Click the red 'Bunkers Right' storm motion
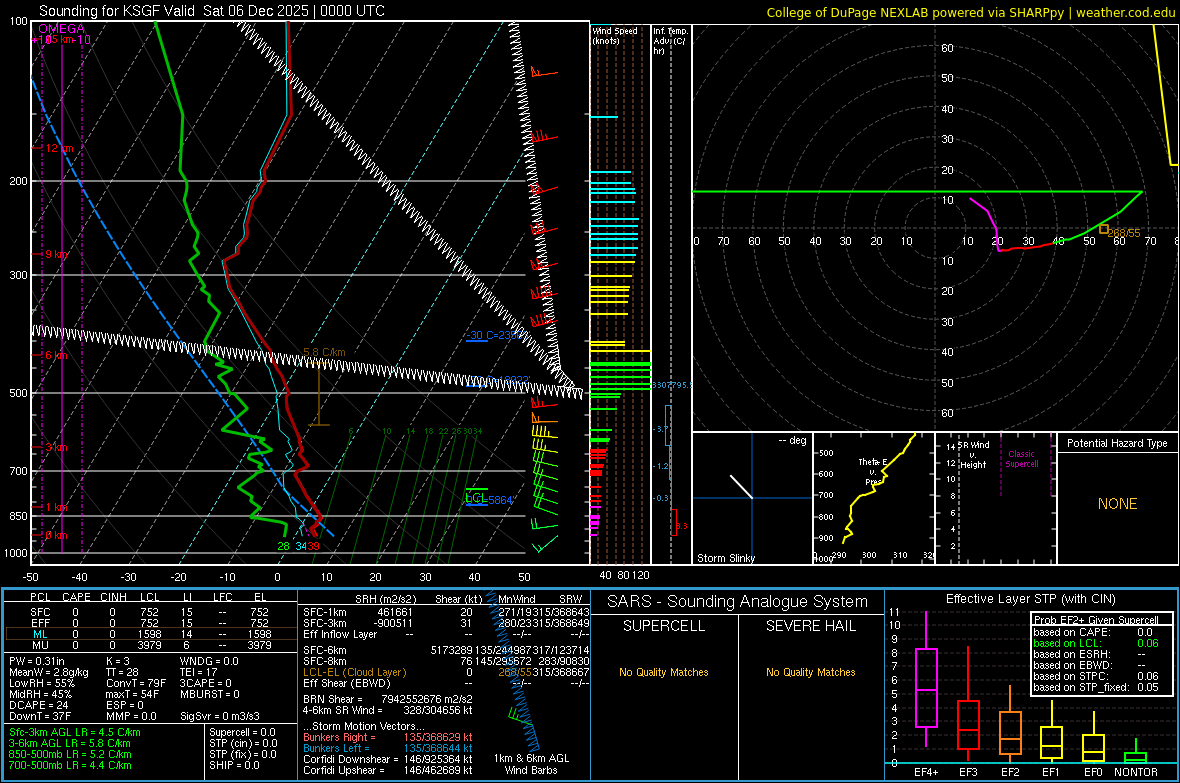 (x=388, y=737)
